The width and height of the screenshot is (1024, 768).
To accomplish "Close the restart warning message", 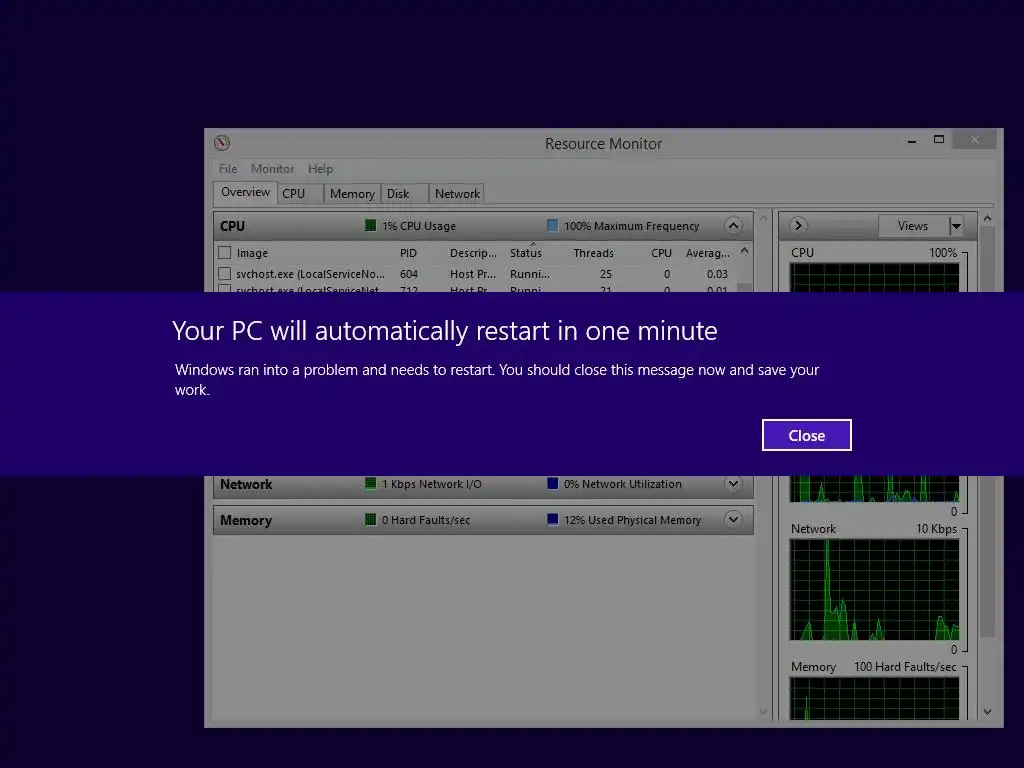I will [x=807, y=435].
